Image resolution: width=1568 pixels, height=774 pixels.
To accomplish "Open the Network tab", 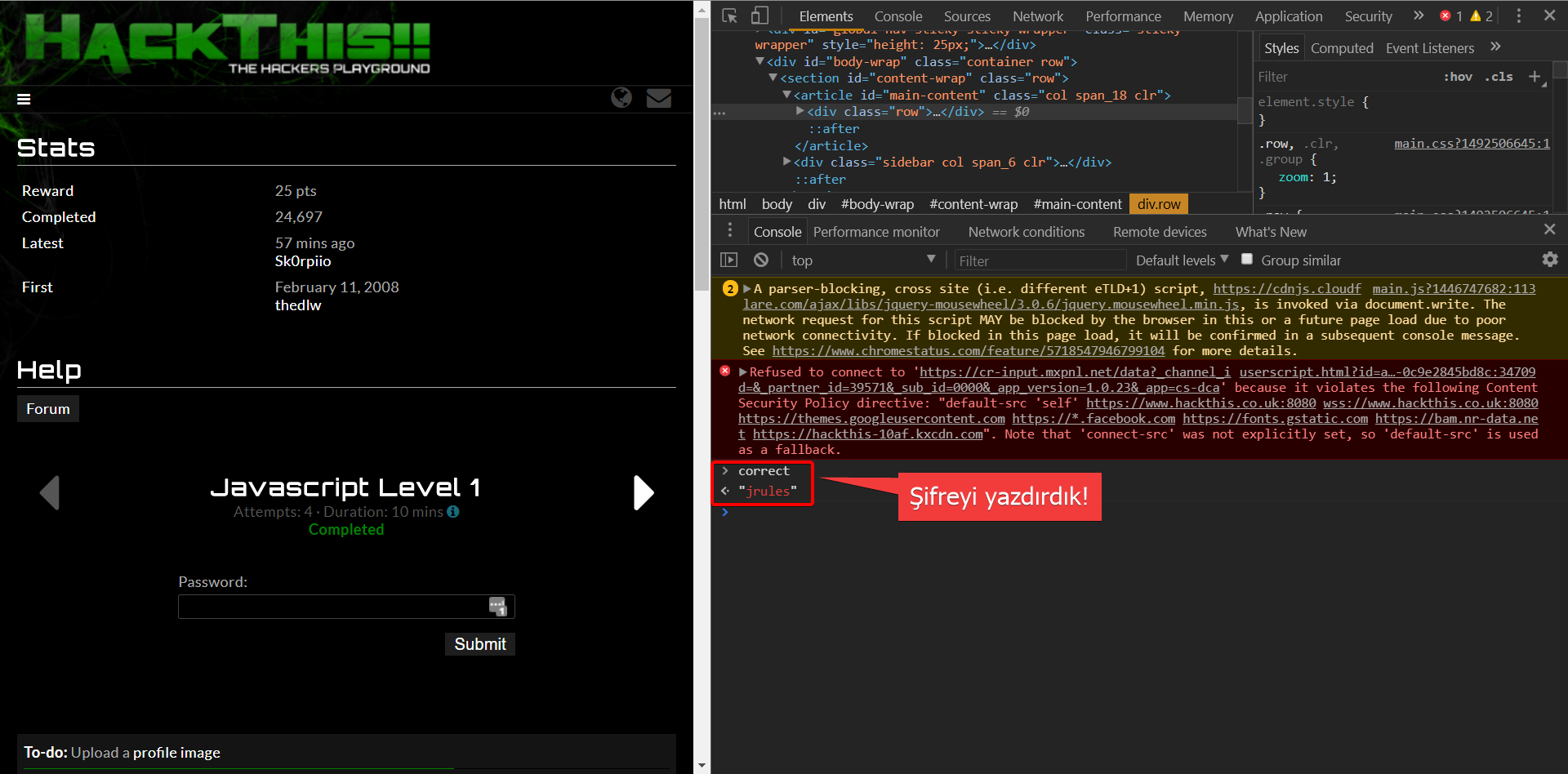I will pyautogui.click(x=1038, y=16).
